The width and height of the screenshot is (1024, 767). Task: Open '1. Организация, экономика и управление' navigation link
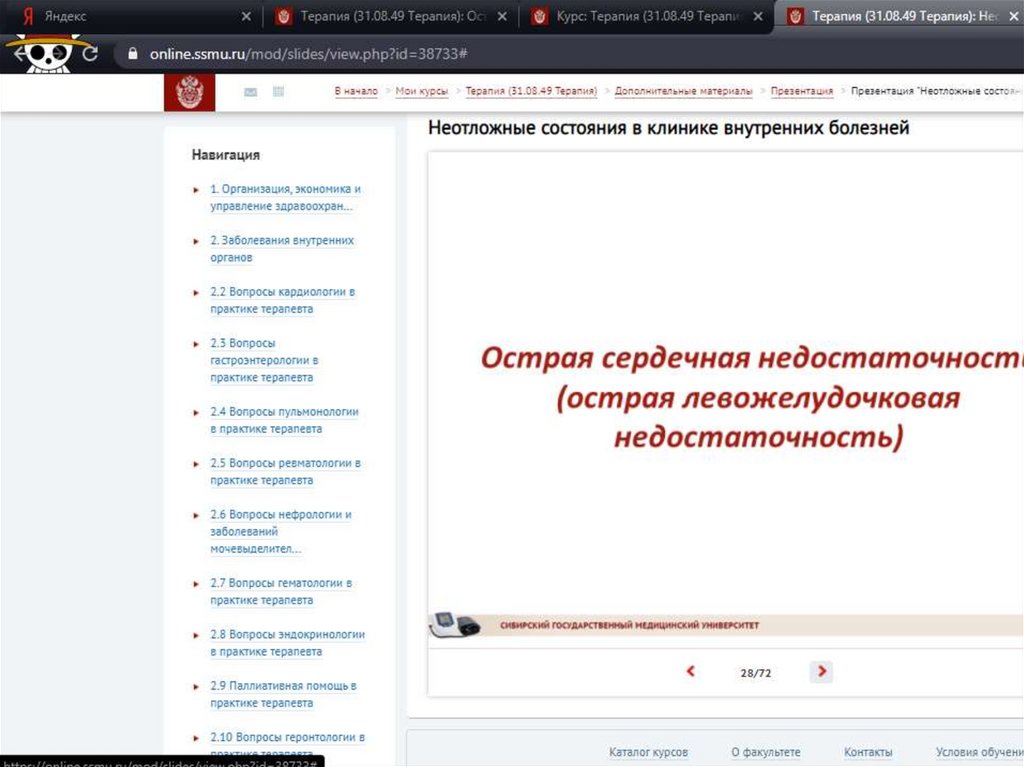285,197
